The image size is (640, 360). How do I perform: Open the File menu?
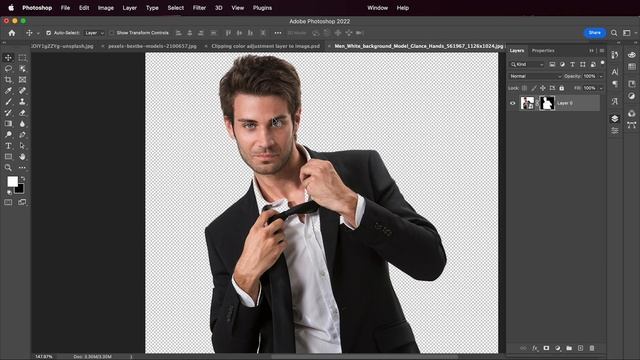pos(65,8)
